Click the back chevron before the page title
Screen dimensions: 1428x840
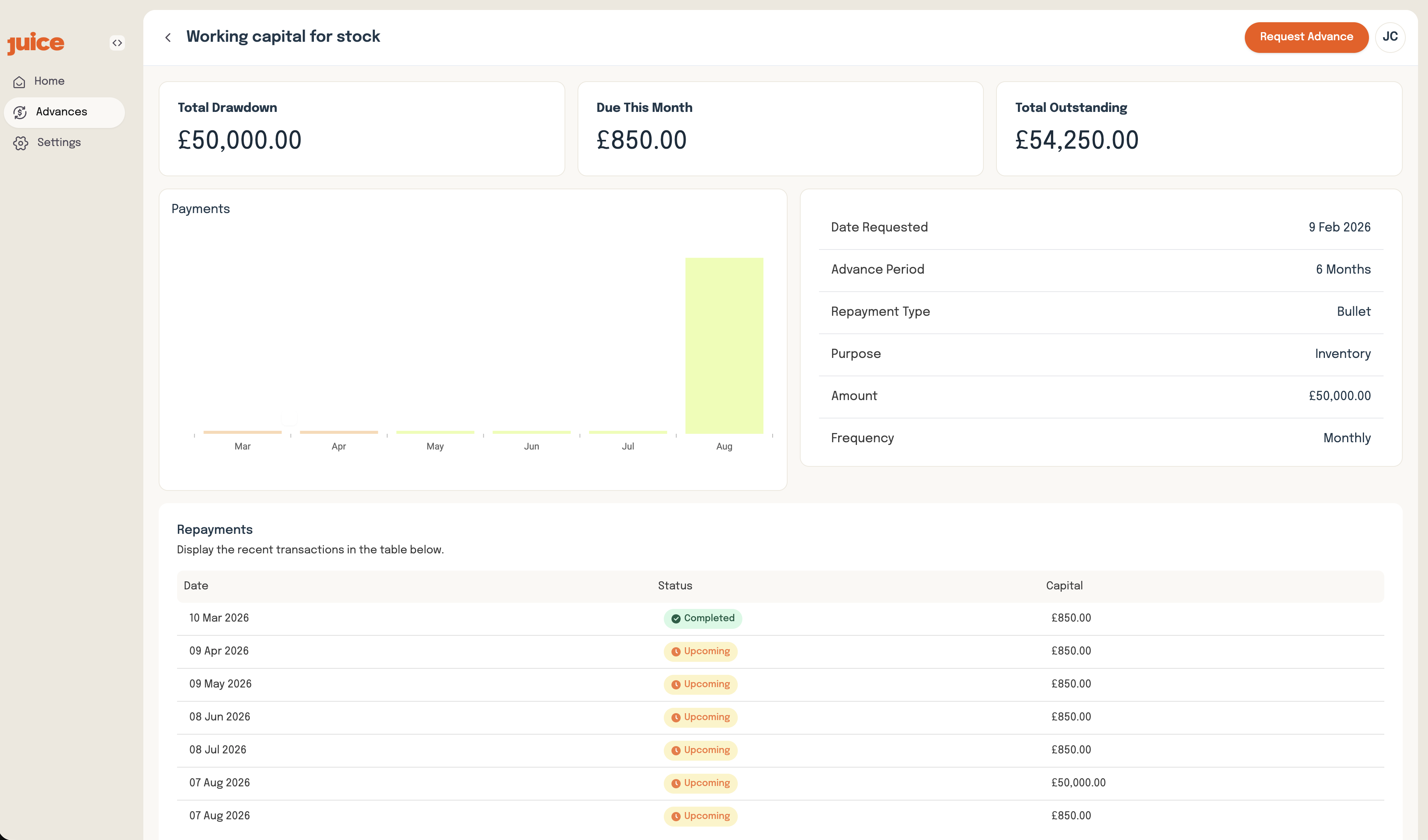click(x=168, y=37)
